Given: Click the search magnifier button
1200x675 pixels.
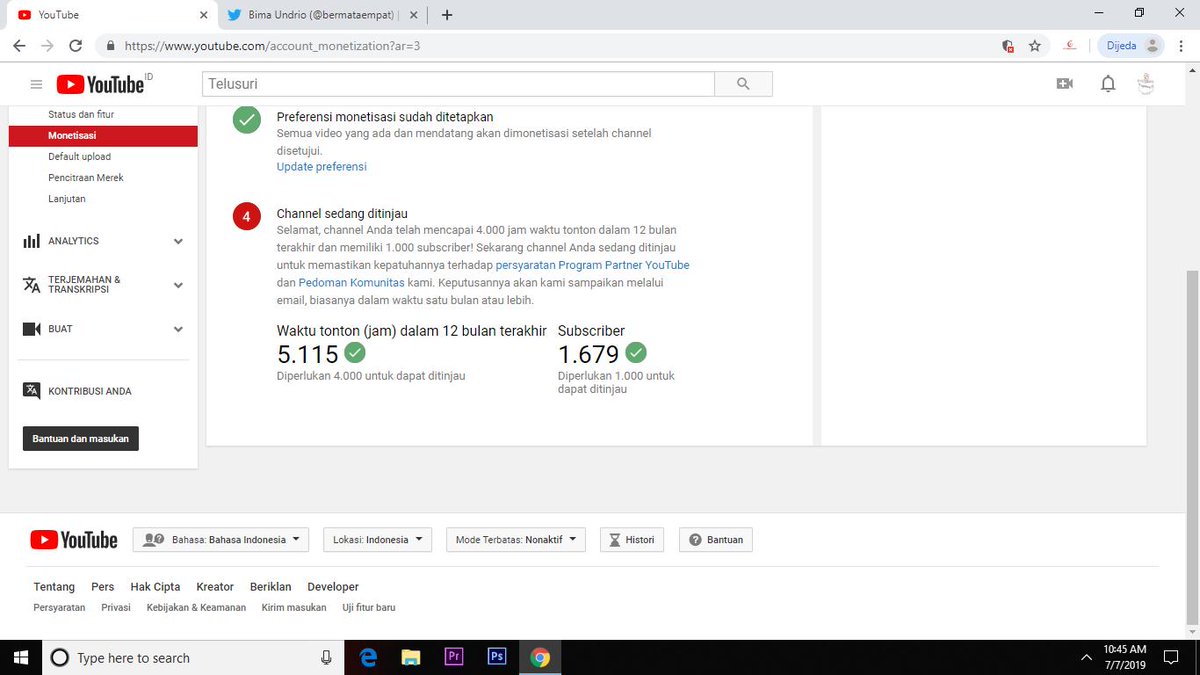Looking at the screenshot, I should click(743, 84).
